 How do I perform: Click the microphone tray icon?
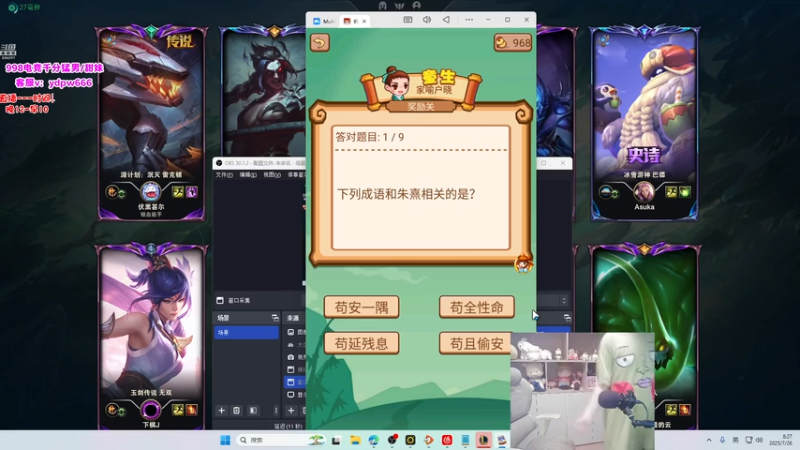pyautogui.click(x=722, y=440)
